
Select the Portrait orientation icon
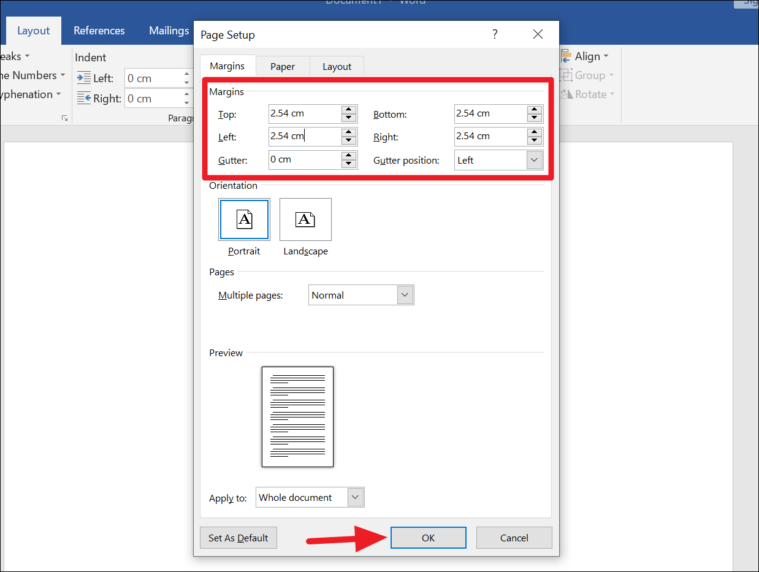[244, 219]
